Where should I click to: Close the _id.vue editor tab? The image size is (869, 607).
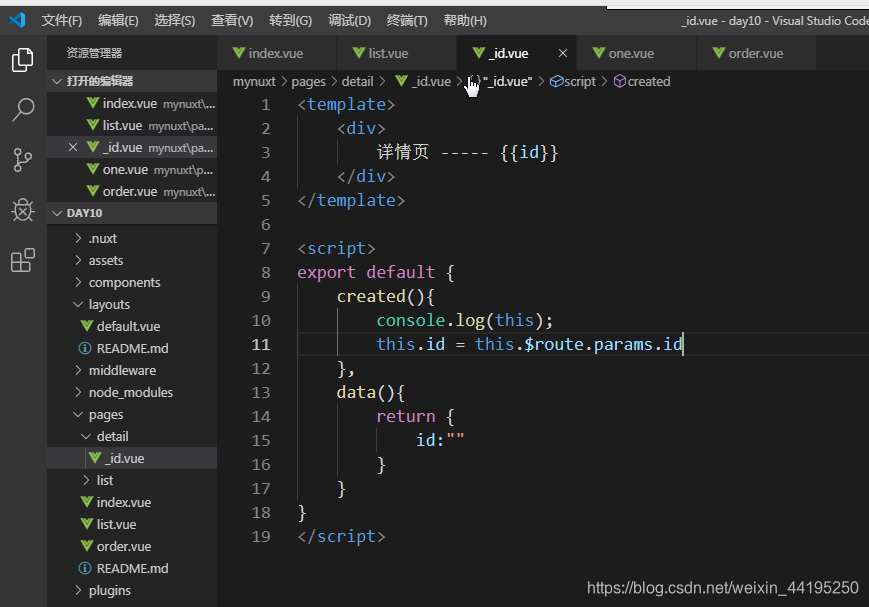(563, 53)
